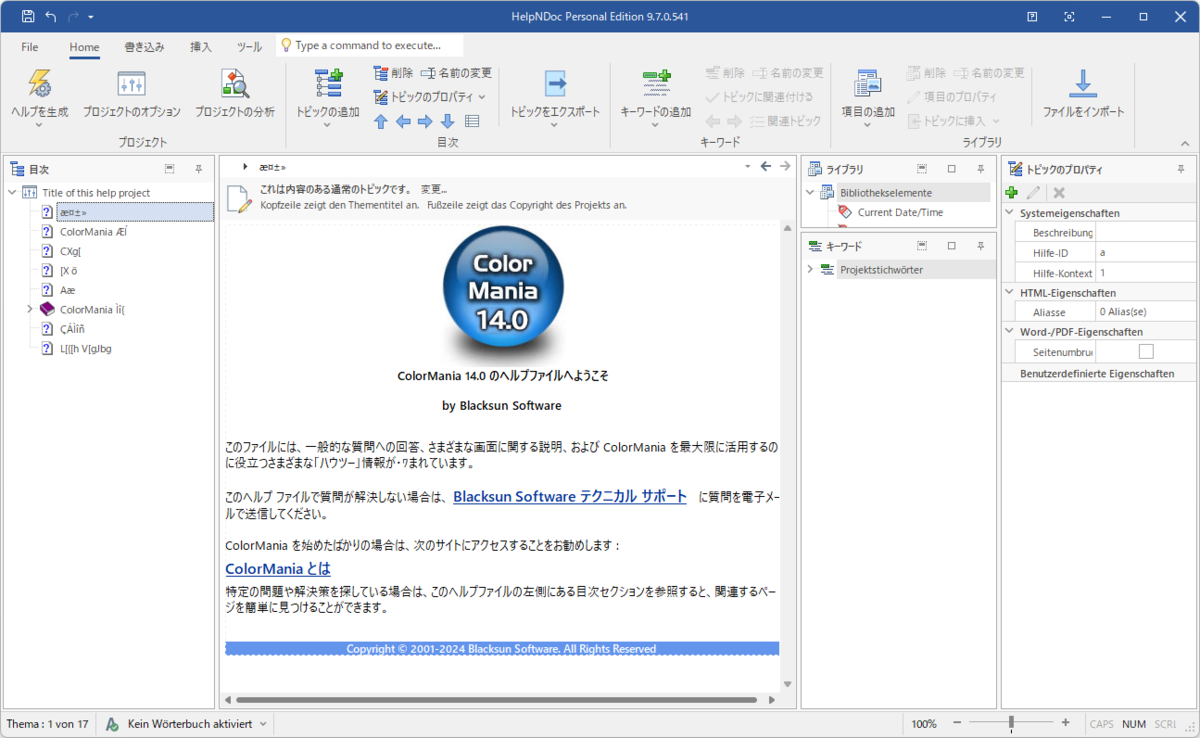This screenshot has height=738, width=1200.
Task: Delete the topic with 削除 in 目次 group
Action: [x=392, y=73]
